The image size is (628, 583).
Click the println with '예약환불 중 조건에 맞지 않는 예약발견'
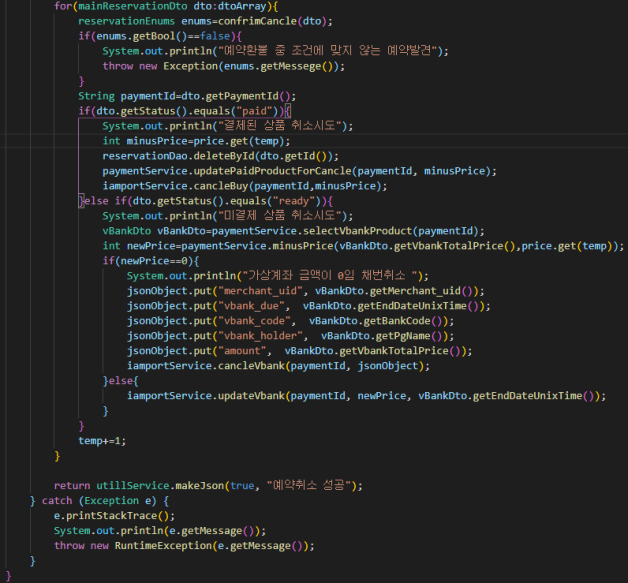pos(275,51)
